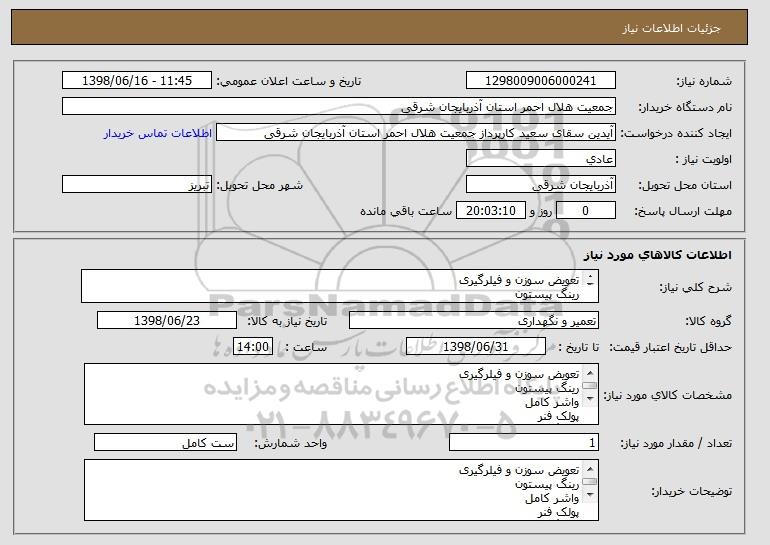The image size is (770, 545).
Task: Select the priority field showing عادی
Action: 541,159
